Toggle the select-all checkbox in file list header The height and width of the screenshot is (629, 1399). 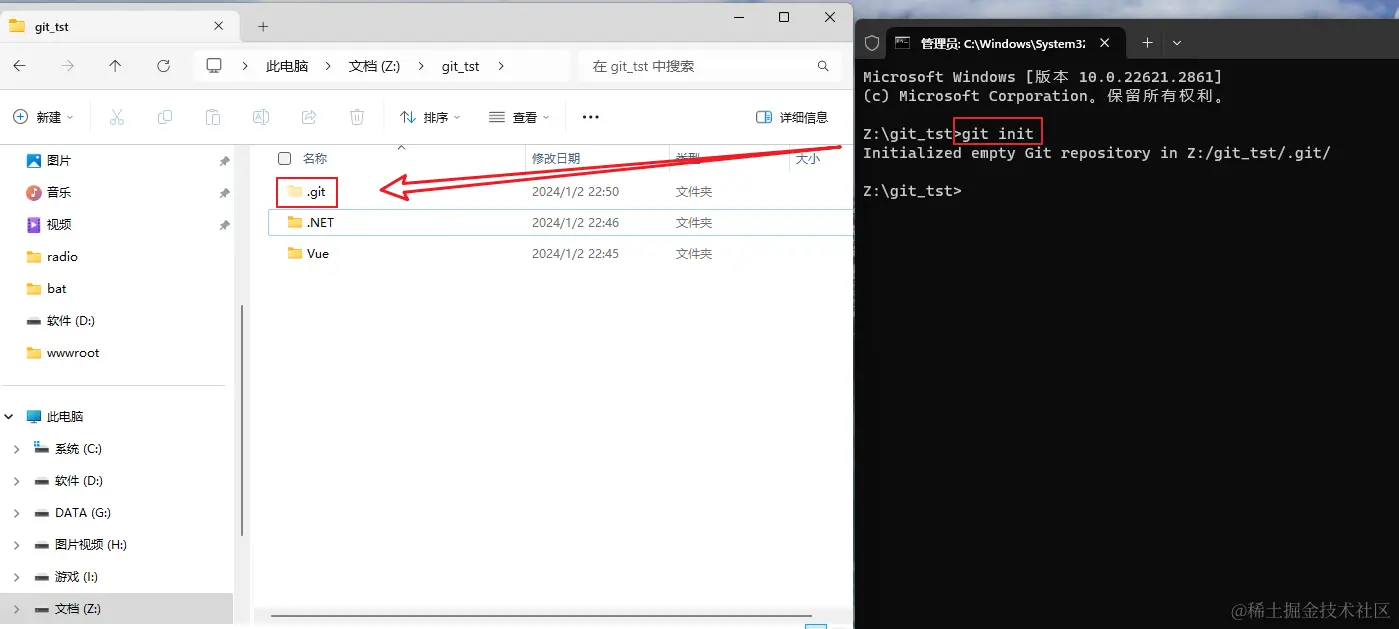[285, 158]
